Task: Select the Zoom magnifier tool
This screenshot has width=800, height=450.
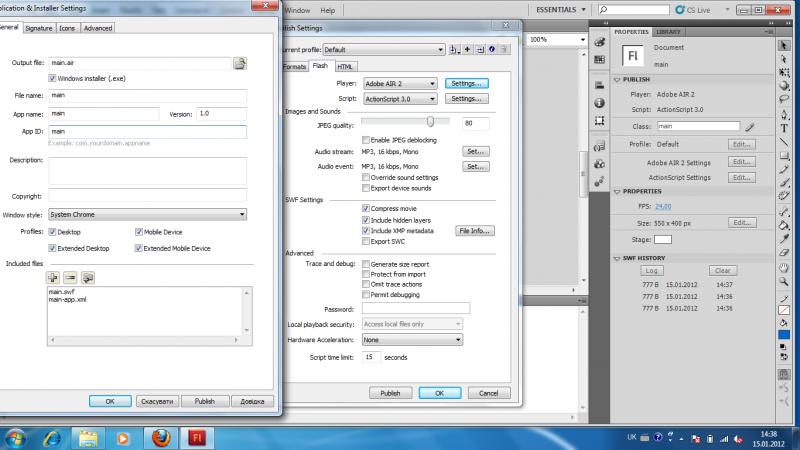Action: [784, 282]
